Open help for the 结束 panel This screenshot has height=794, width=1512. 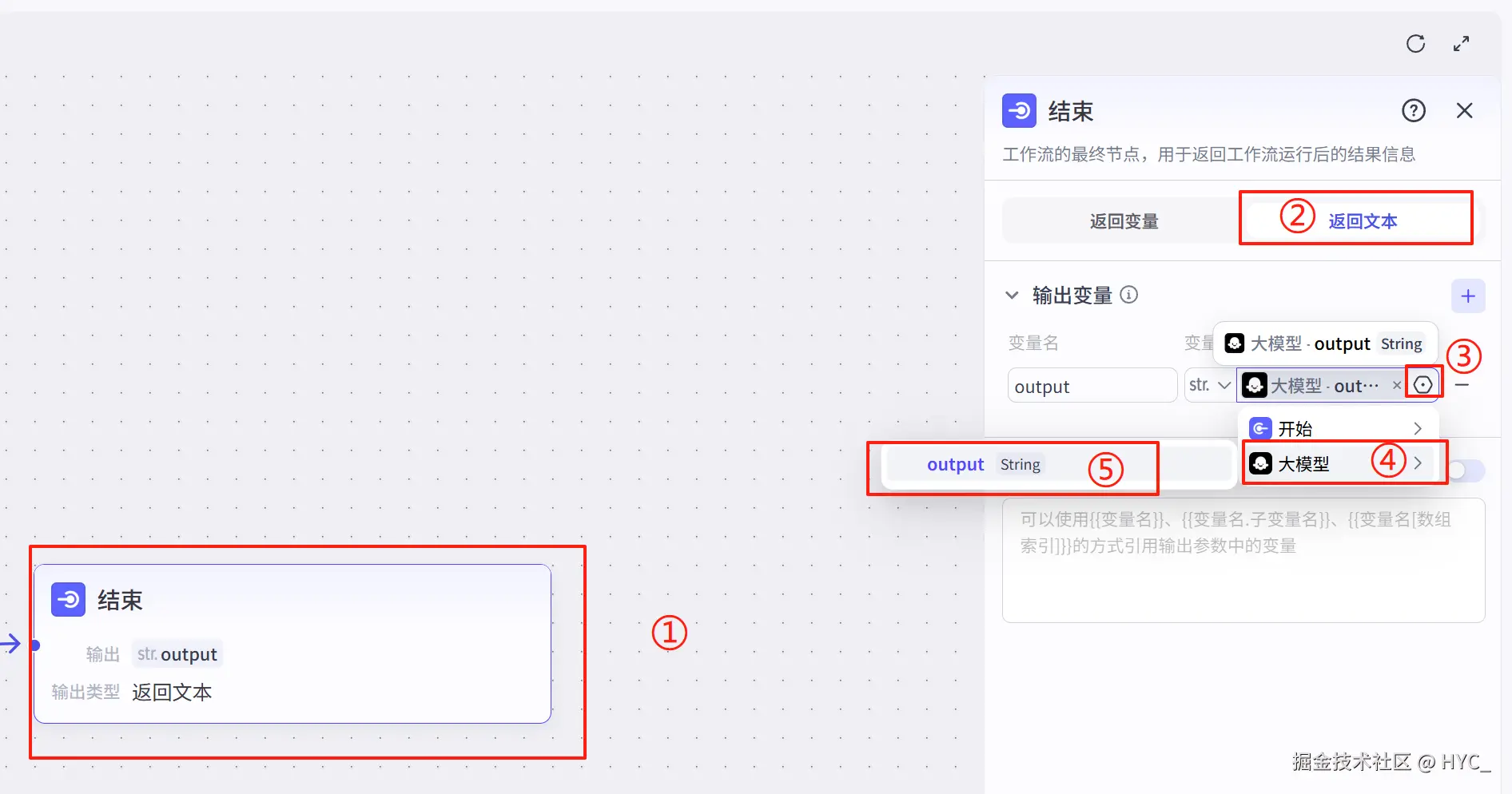click(1414, 110)
